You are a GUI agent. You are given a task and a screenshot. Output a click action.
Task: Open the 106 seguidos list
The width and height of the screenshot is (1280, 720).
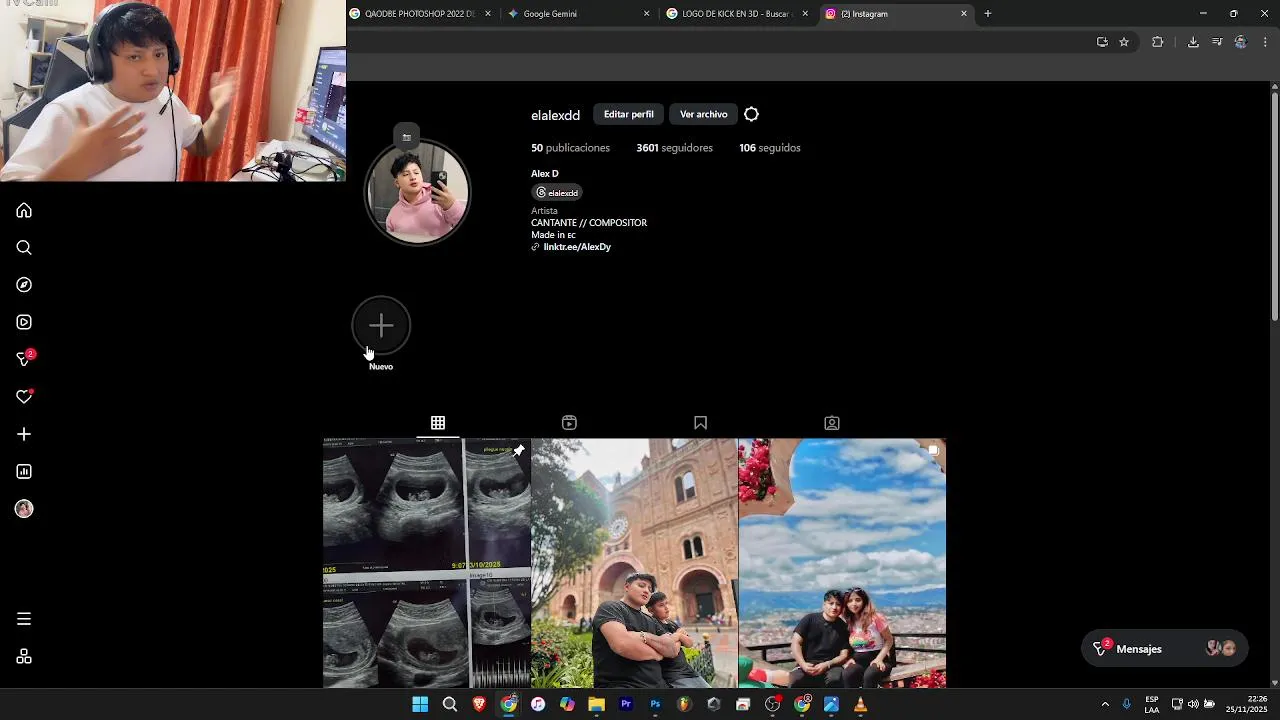coord(770,148)
